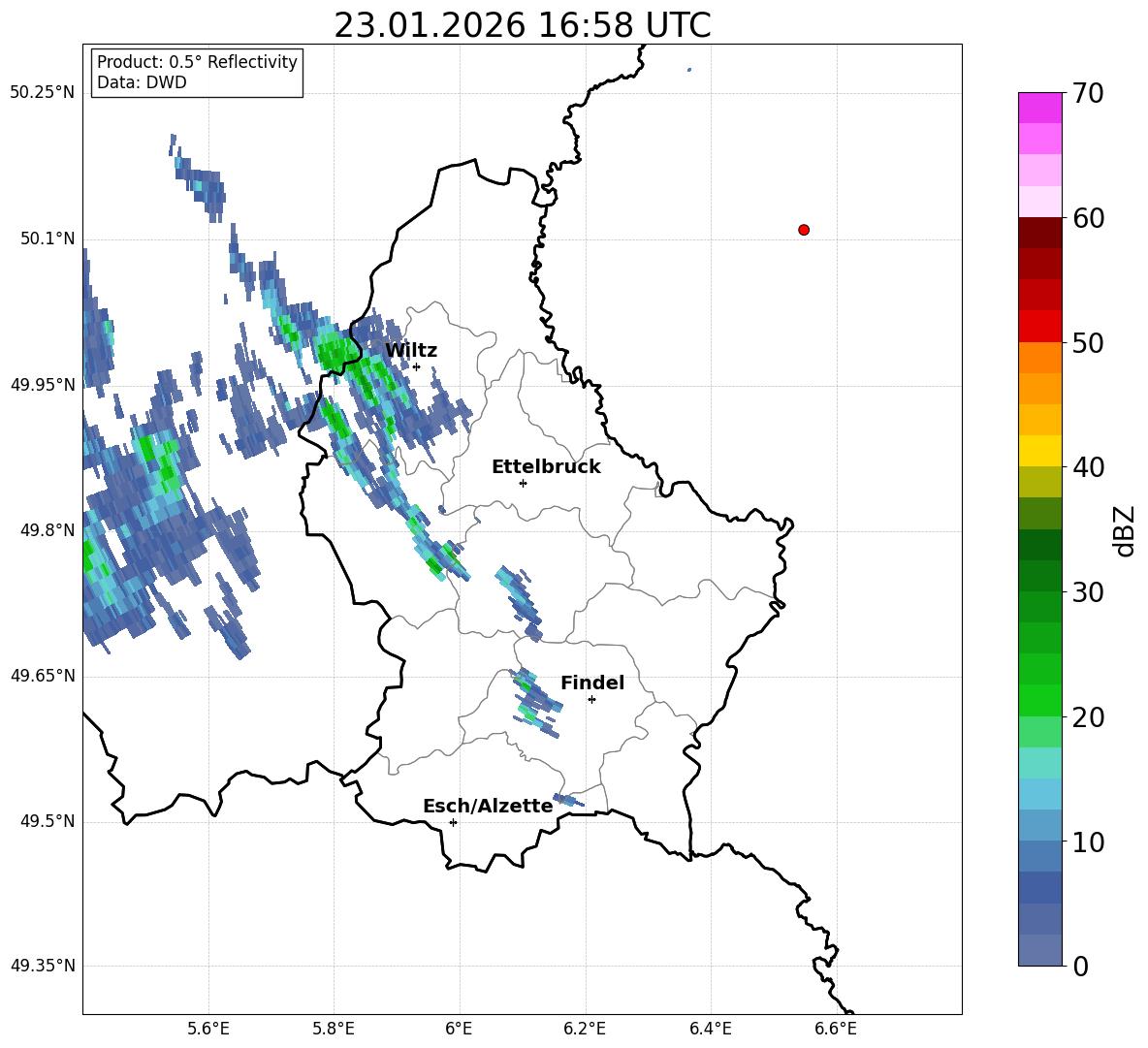Select the Wiltz city label
This screenshot has width=1148, height=1048.
pyautogui.click(x=411, y=351)
